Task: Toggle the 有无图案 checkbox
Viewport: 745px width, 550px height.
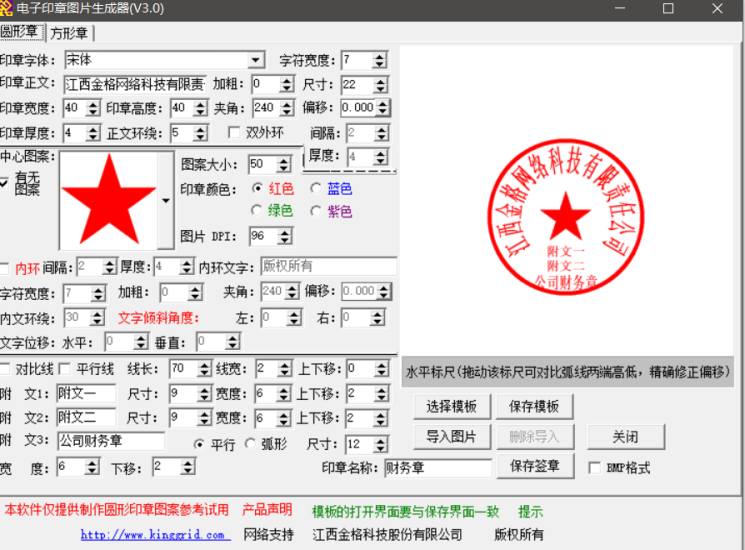Action: (x=6, y=181)
